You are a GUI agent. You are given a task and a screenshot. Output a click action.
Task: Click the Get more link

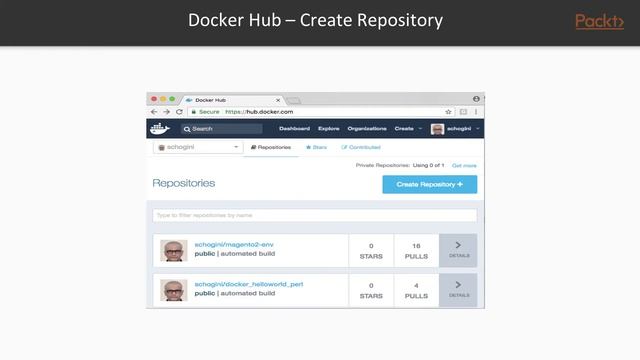pyautogui.click(x=464, y=166)
